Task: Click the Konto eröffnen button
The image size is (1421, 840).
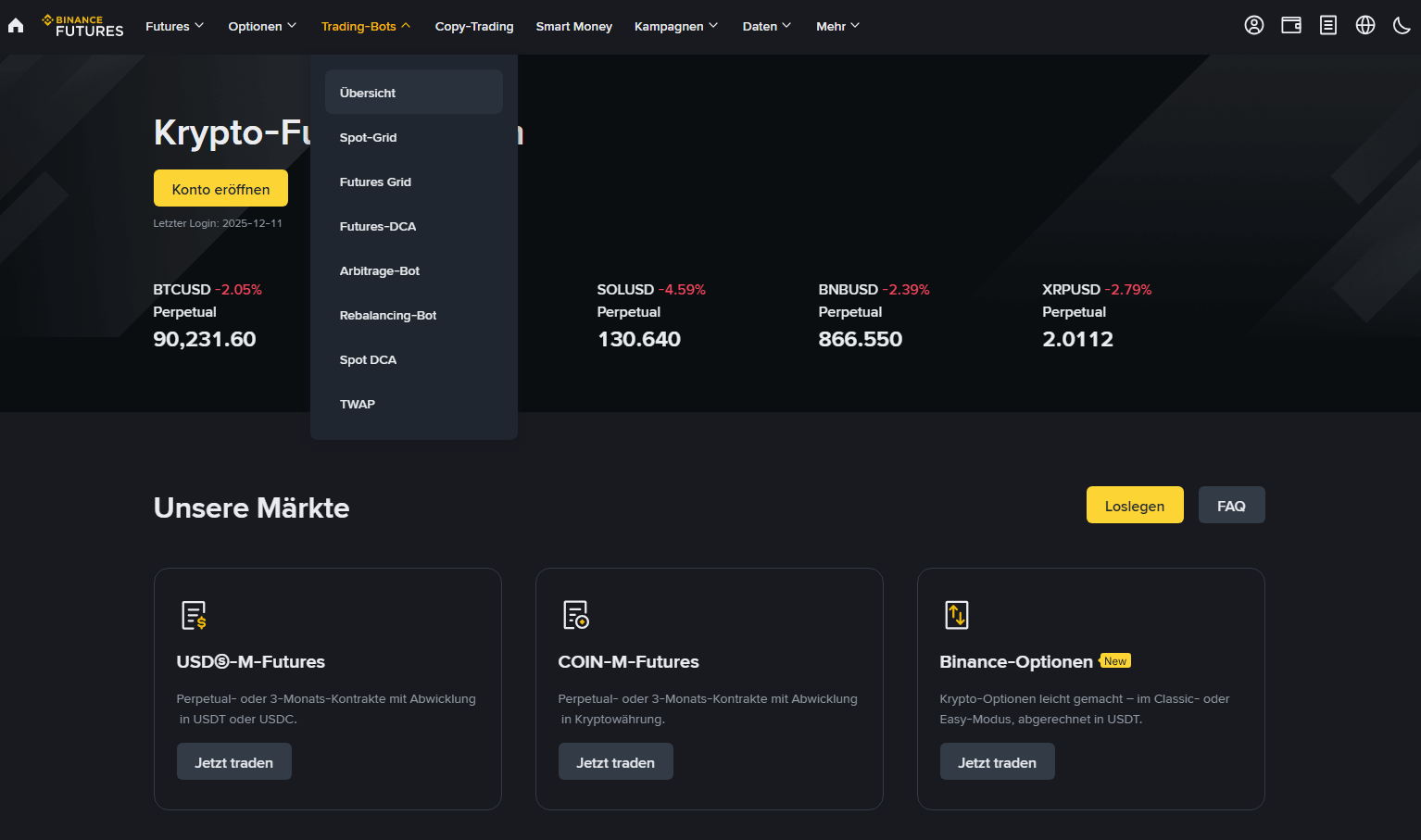Action: coord(220,188)
